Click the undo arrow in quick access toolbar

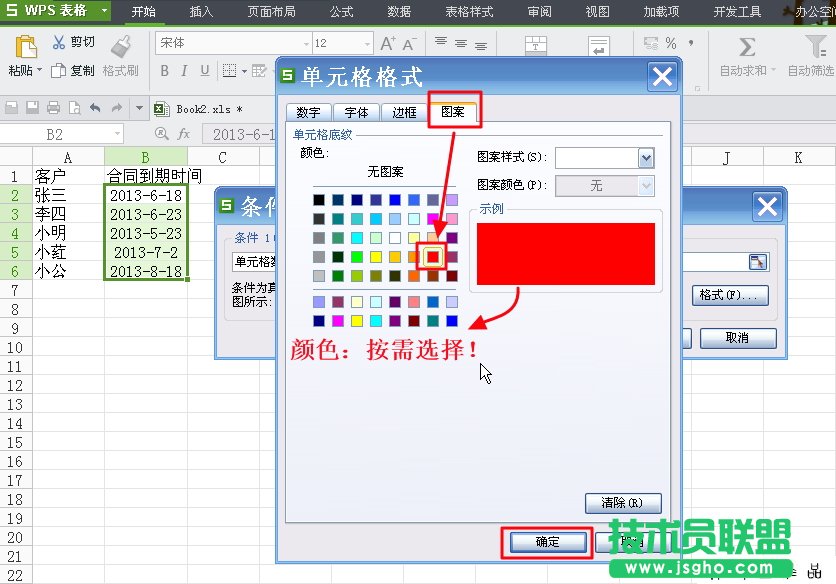(x=96, y=108)
